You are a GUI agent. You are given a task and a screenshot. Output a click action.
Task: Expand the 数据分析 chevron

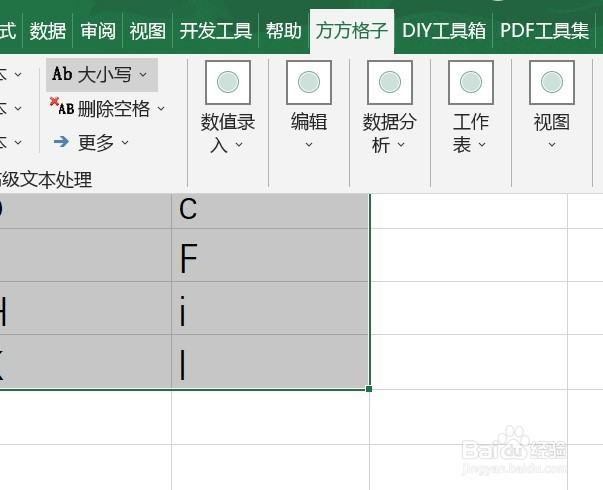point(401,145)
